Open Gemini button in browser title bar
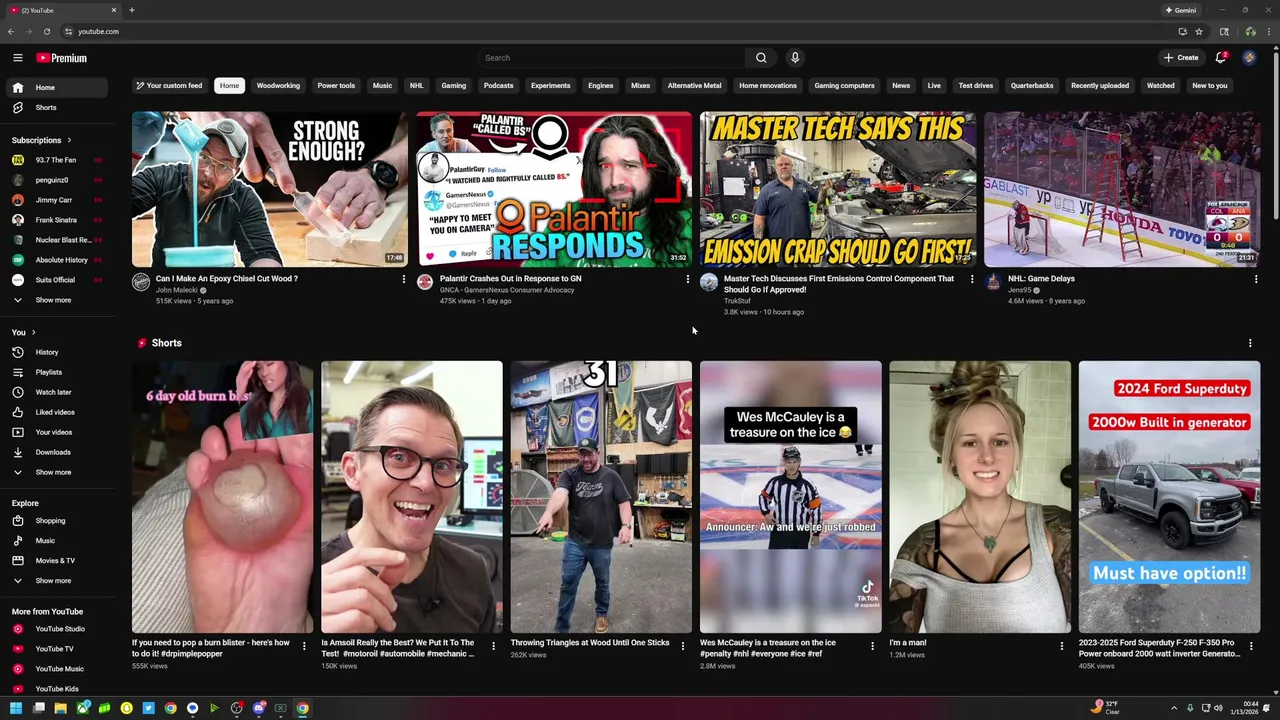This screenshot has height=720, width=1280. [x=1181, y=10]
